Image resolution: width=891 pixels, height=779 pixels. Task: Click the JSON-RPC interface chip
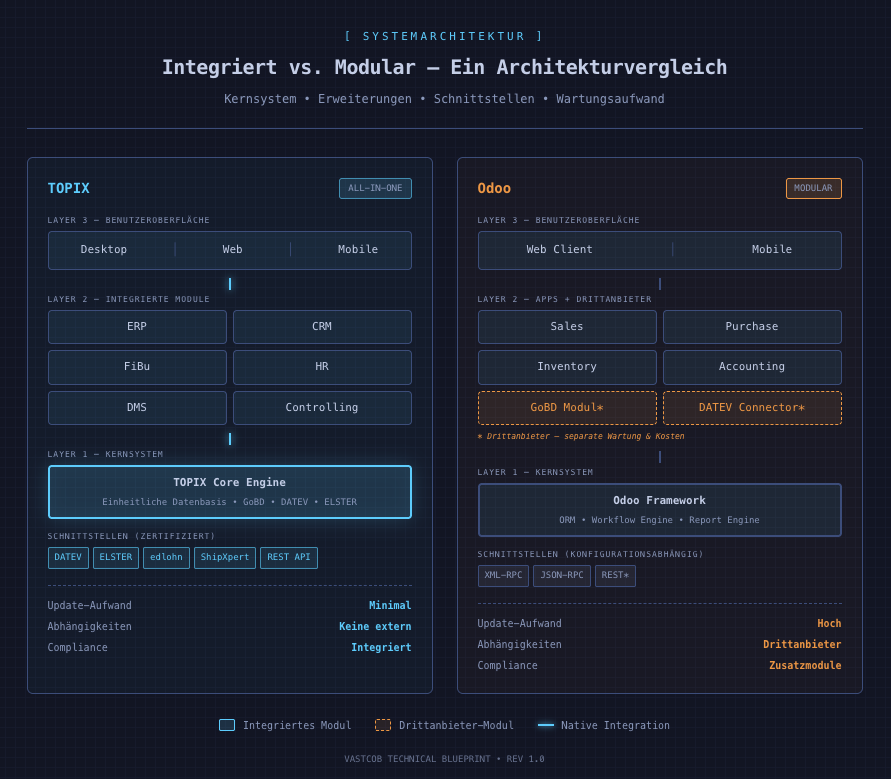[x=561, y=575]
